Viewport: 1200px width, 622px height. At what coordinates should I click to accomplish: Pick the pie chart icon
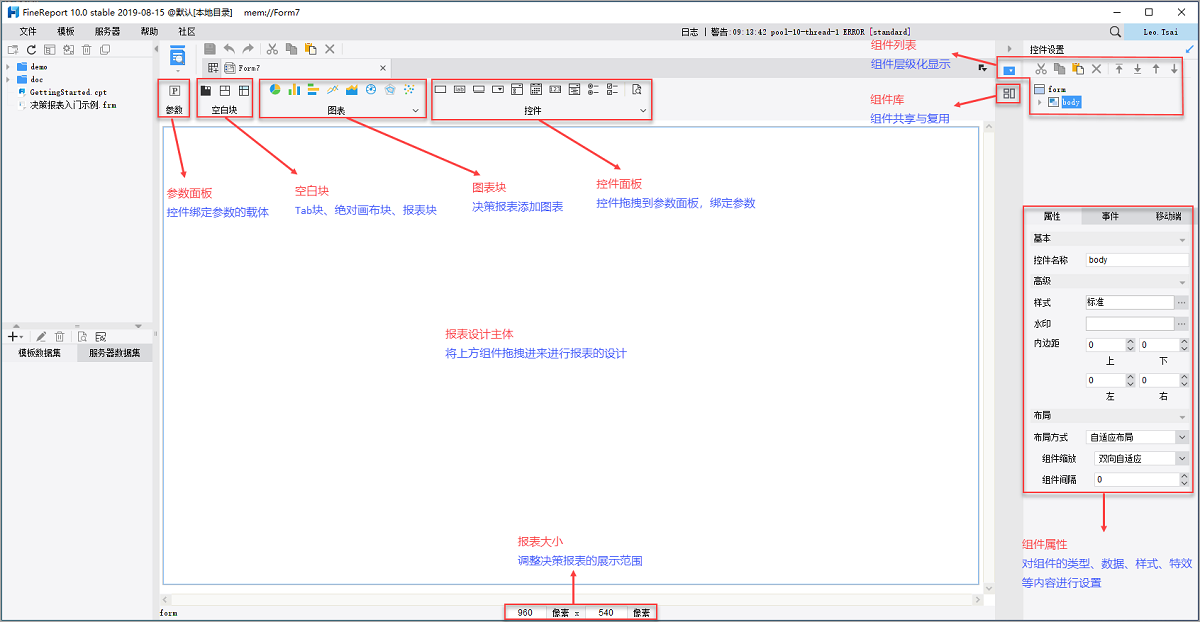[x=275, y=90]
